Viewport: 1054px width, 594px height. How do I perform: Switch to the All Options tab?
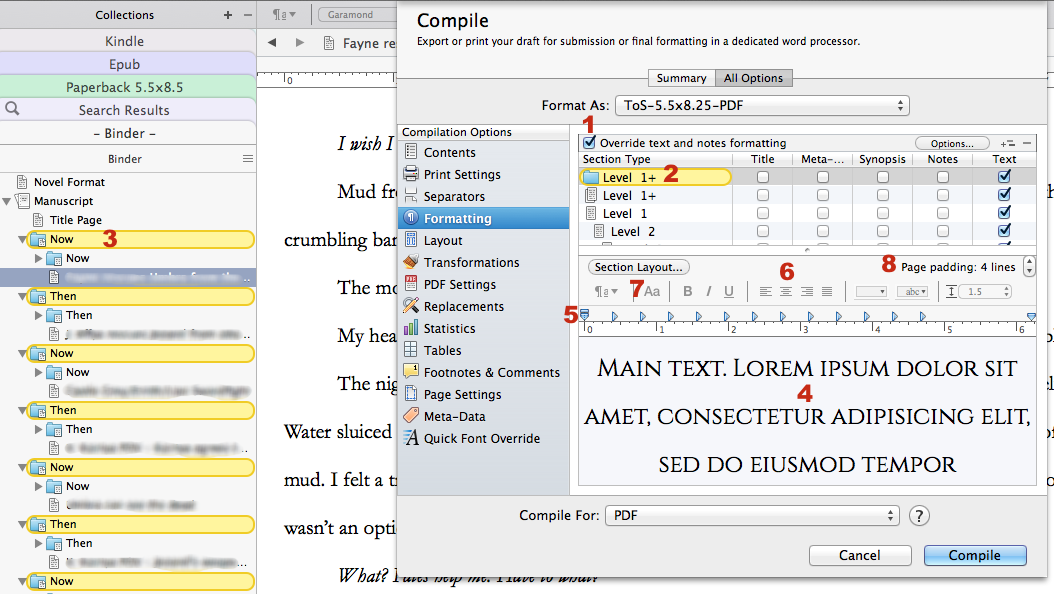pos(754,77)
